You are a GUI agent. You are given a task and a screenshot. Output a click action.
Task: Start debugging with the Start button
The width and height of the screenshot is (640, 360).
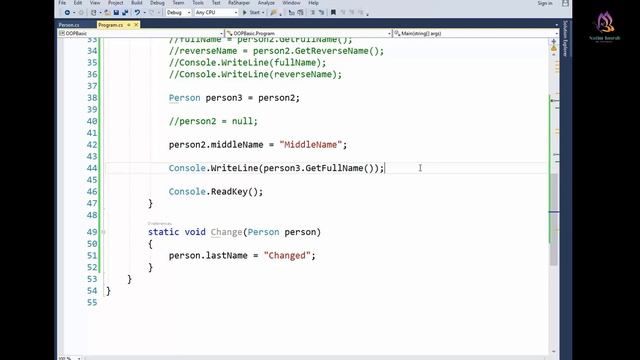(x=251, y=13)
